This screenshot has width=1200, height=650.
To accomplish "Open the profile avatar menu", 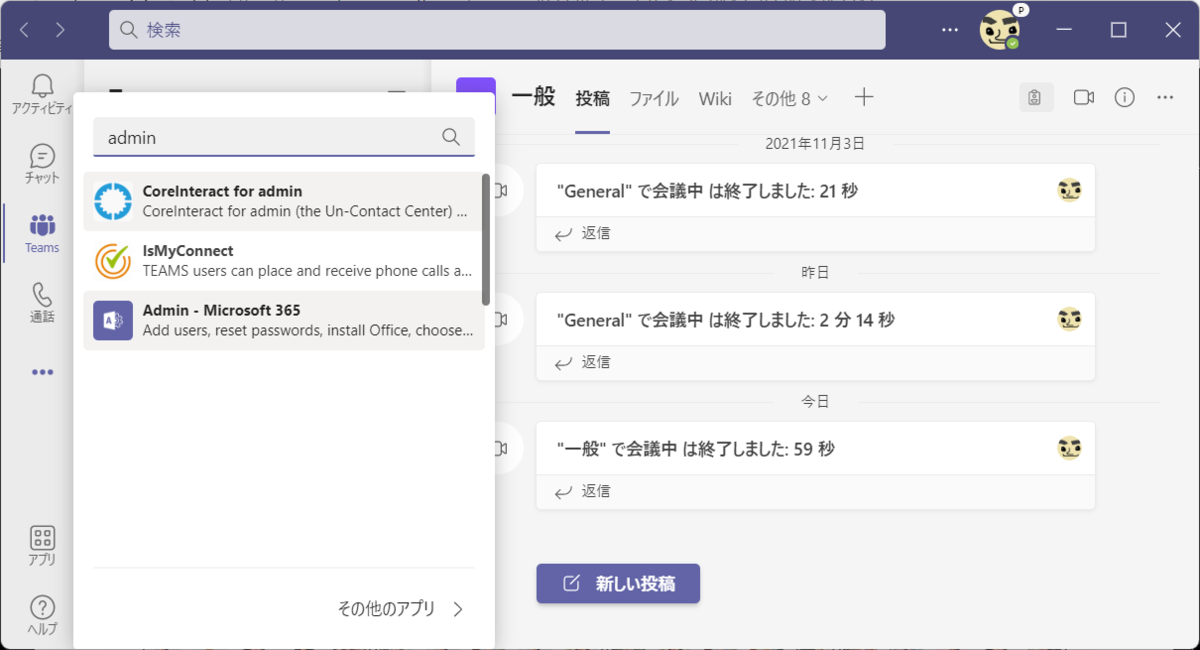I will (x=999, y=30).
